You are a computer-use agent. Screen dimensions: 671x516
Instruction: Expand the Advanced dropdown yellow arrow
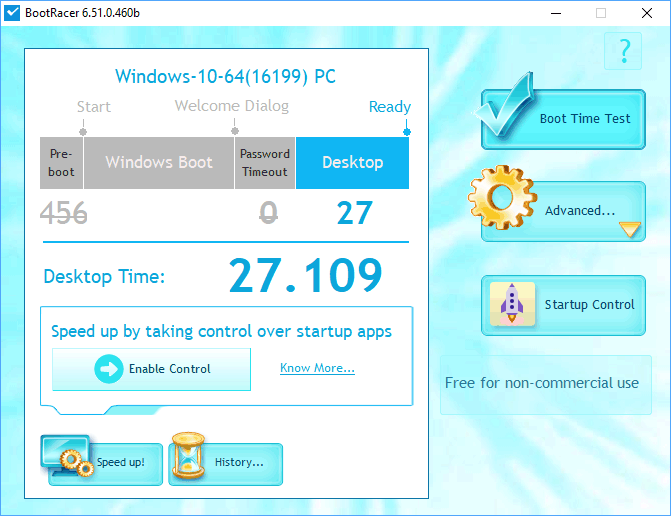629,229
